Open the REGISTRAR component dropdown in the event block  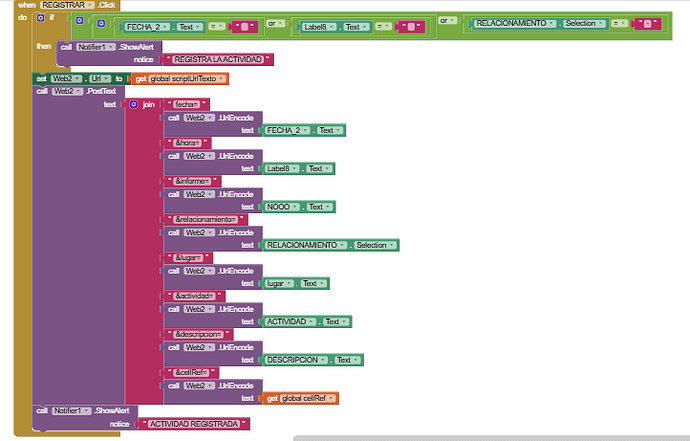click(x=67, y=5)
